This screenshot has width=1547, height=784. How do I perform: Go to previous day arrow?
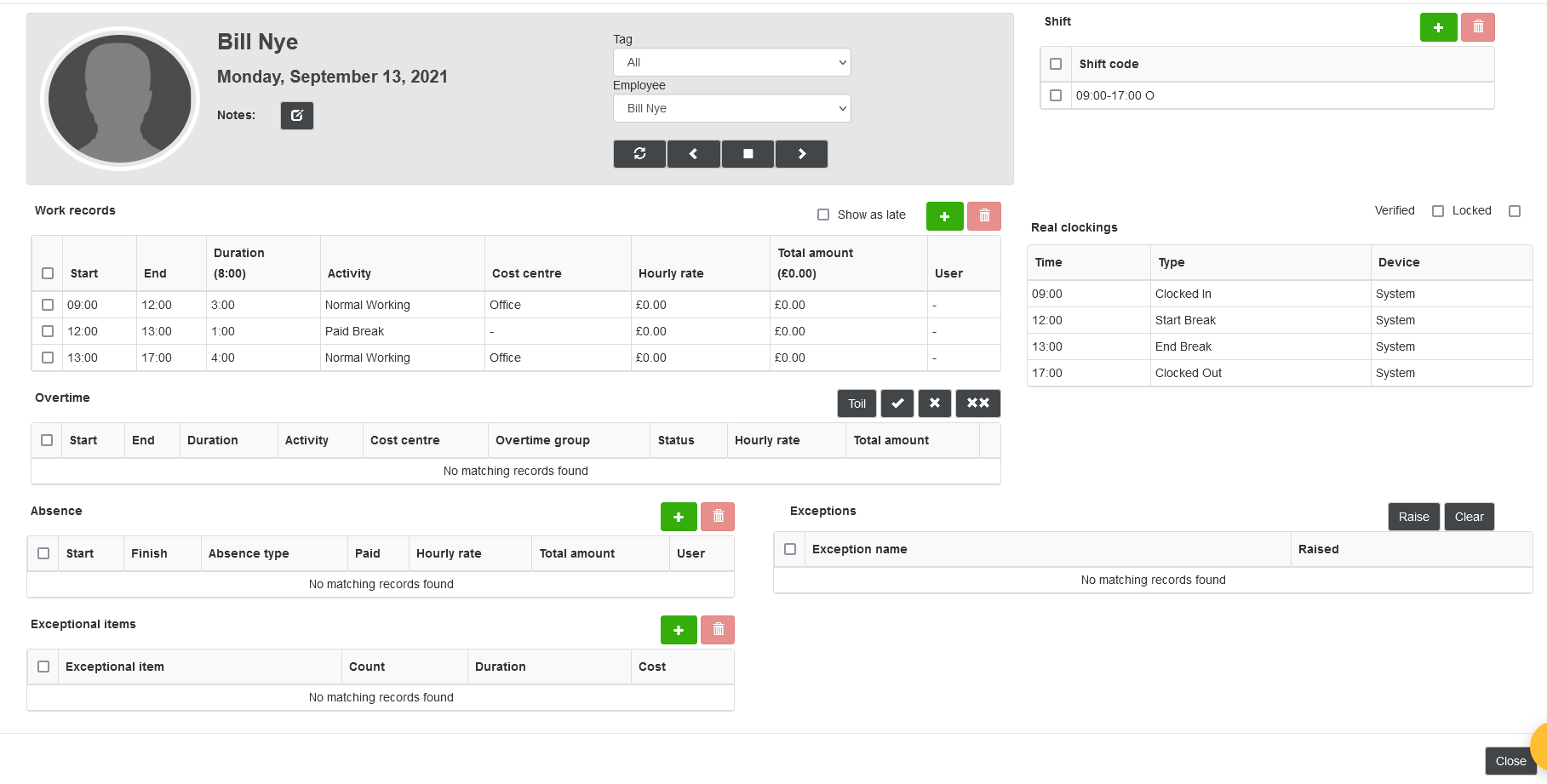(x=693, y=154)
